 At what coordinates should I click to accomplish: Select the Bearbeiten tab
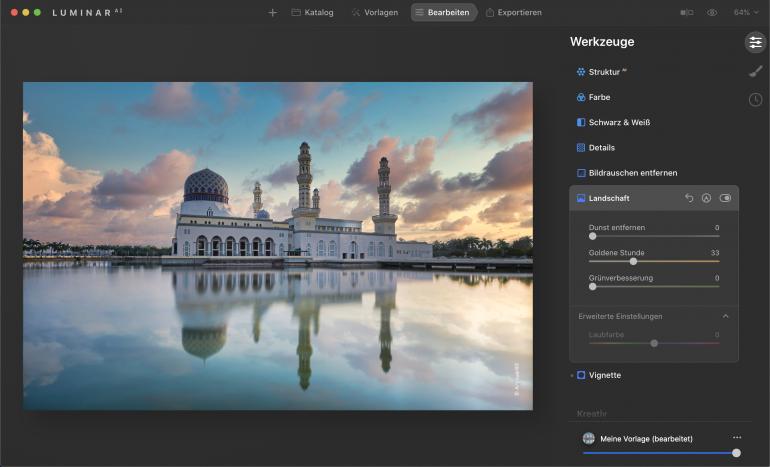click(x=443, y=12)
